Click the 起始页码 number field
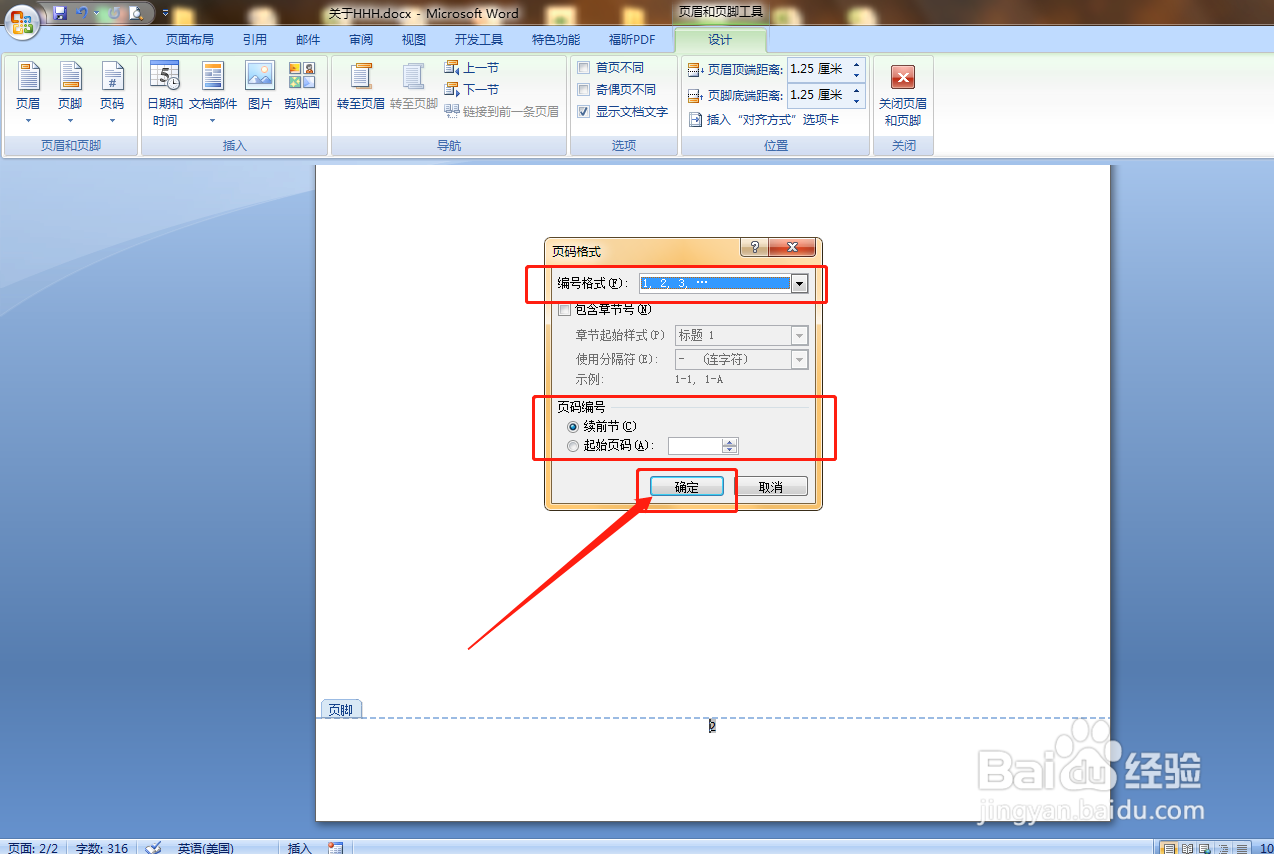 click(695, 446)
